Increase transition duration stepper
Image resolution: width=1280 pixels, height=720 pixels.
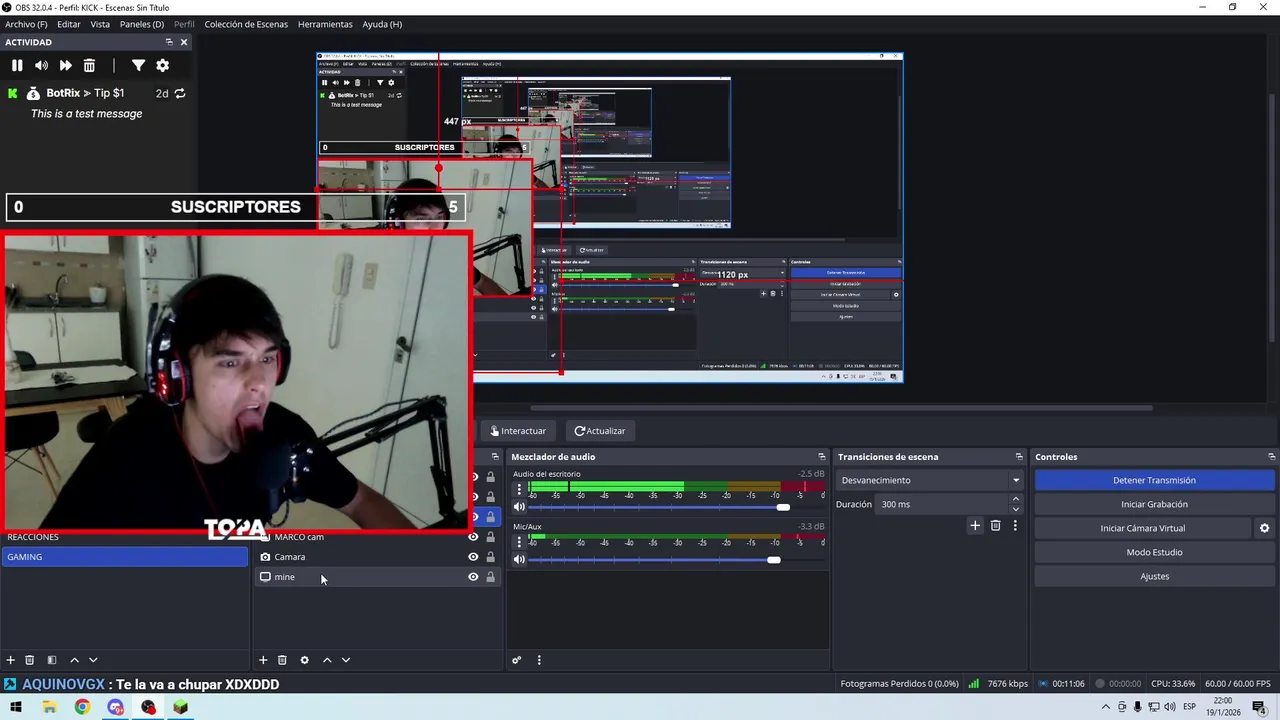click(x=1016, y=499)
